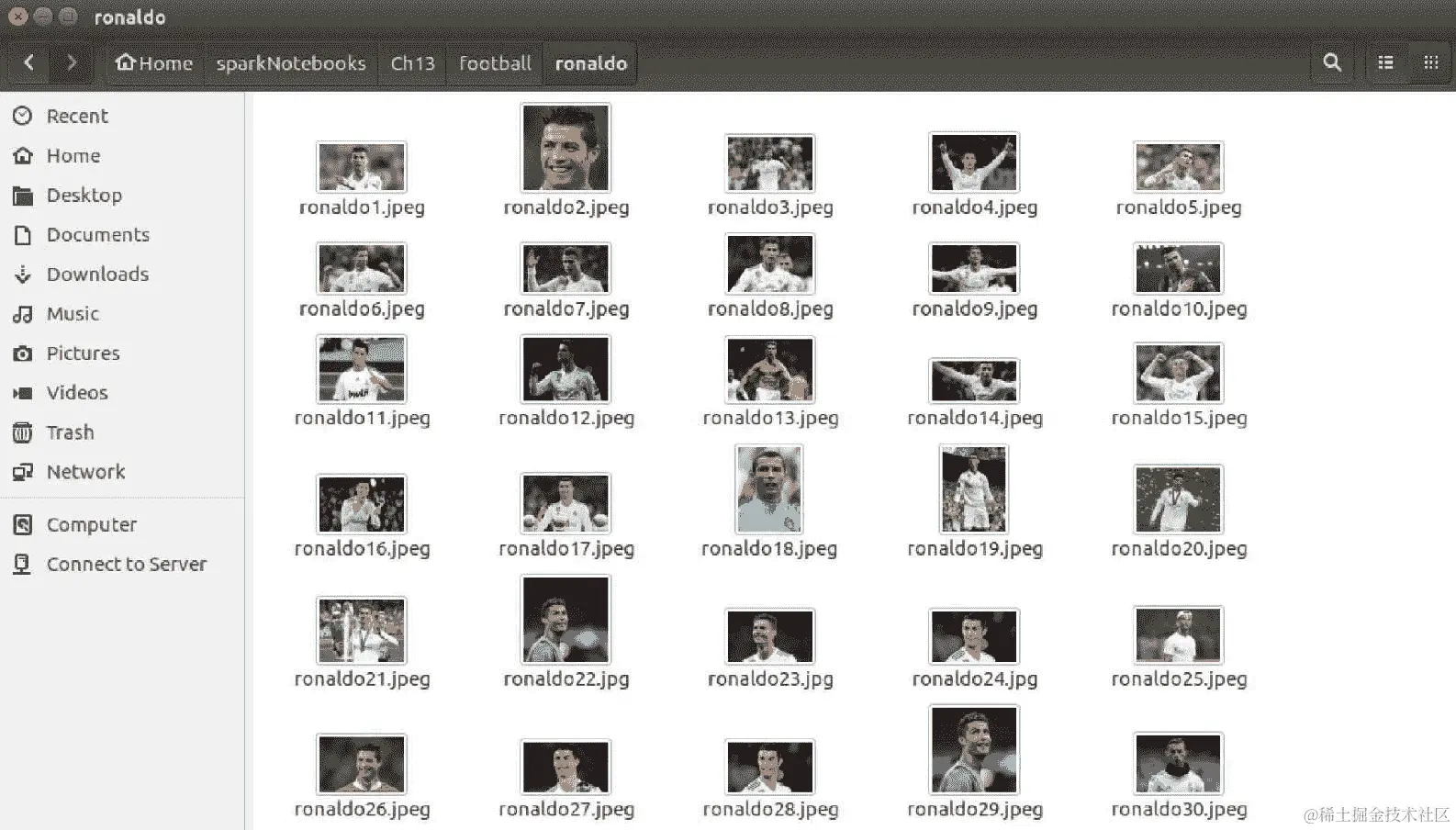This screenshot has height=830, width=1456.
Task: Select the ronaldo19.jpeg thumbnail
Action: point(974,489)
